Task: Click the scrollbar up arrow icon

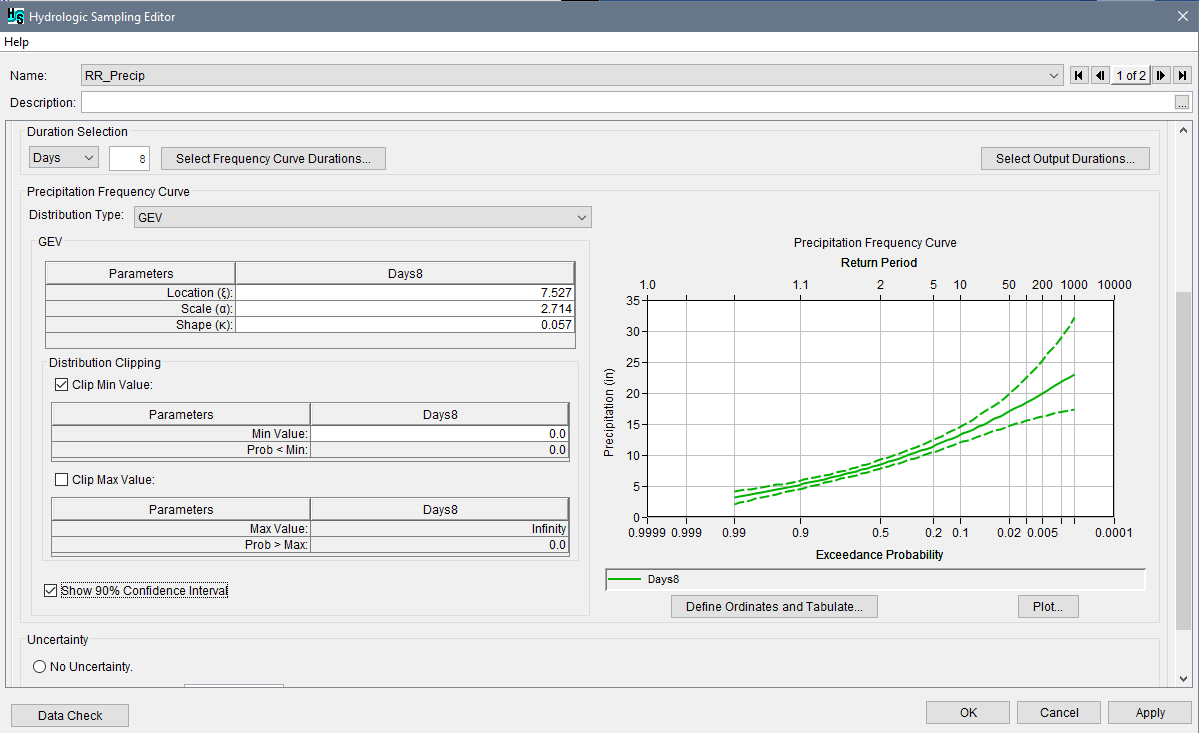Action: tap(1183, 128)
